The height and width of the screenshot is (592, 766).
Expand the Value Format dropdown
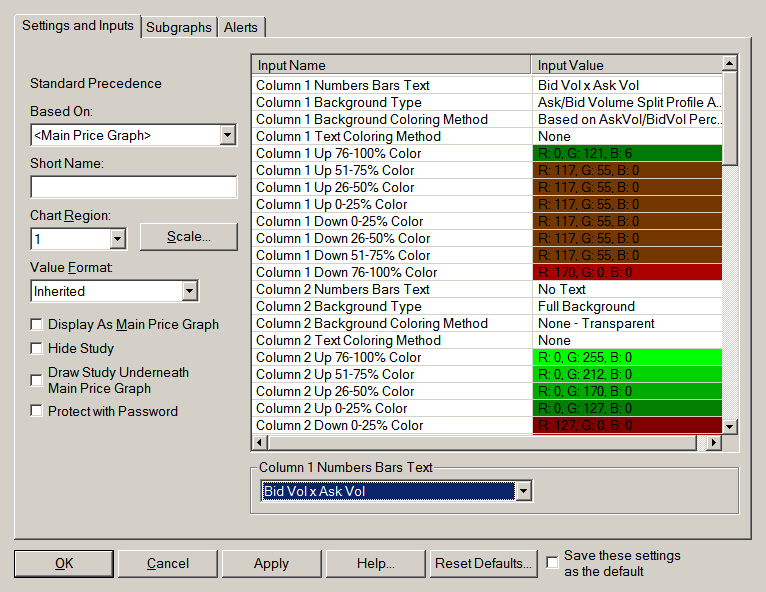(x=189, y=291)
